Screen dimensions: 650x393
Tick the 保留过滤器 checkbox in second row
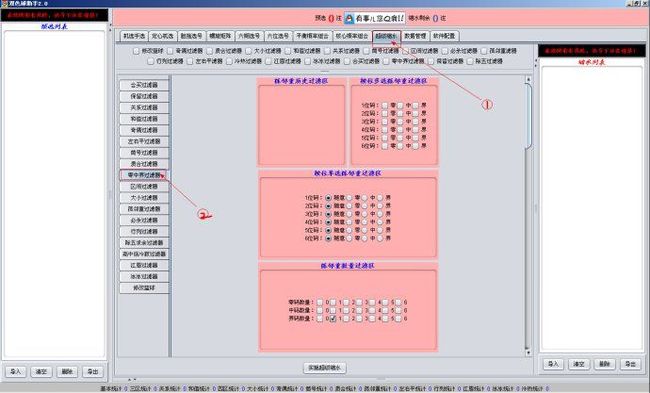[x=430, y=61]
